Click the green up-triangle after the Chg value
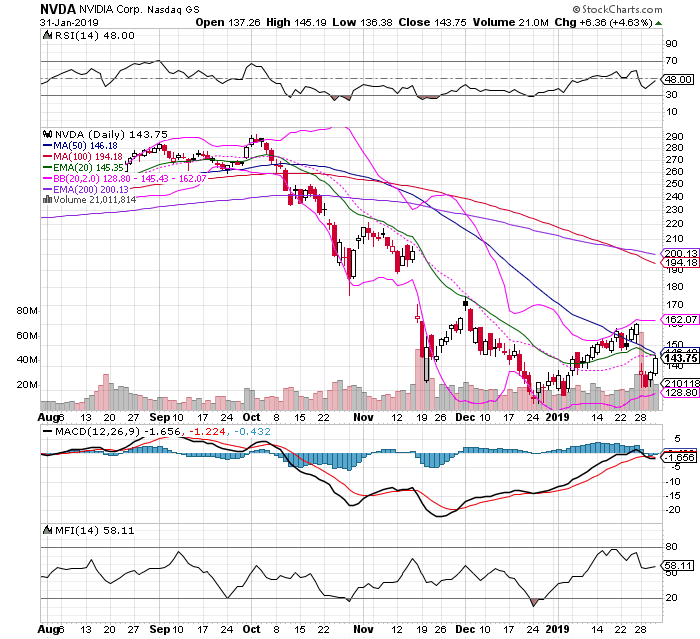This screenshot has width=700, height=639. 658,23
